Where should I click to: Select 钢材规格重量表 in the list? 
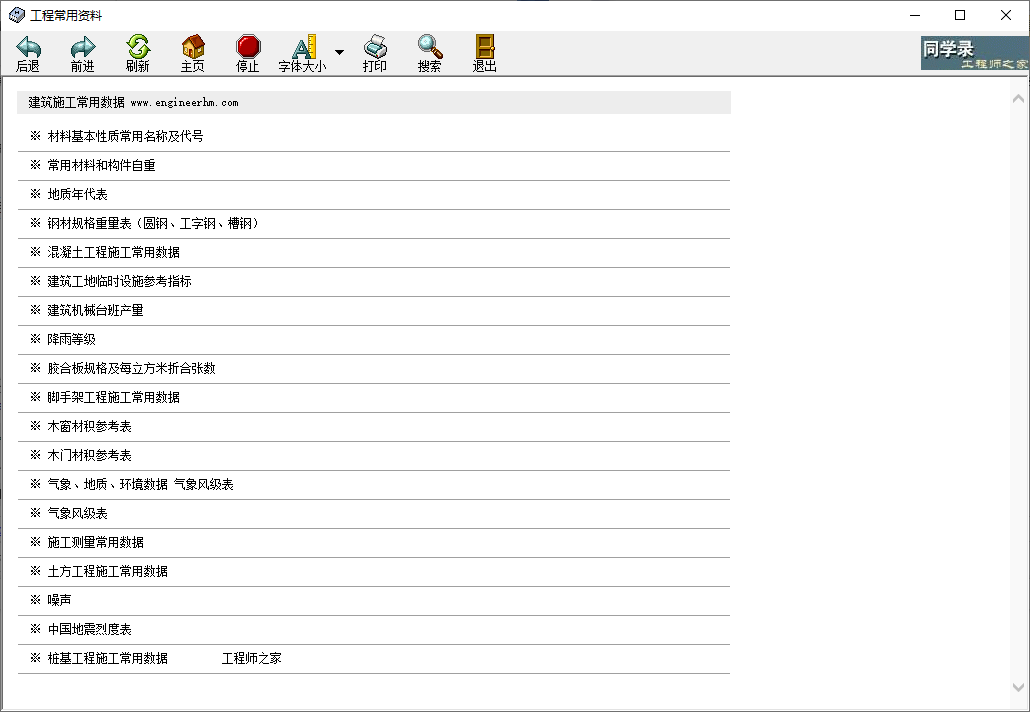pyautogui.click(x=155, y=223)
